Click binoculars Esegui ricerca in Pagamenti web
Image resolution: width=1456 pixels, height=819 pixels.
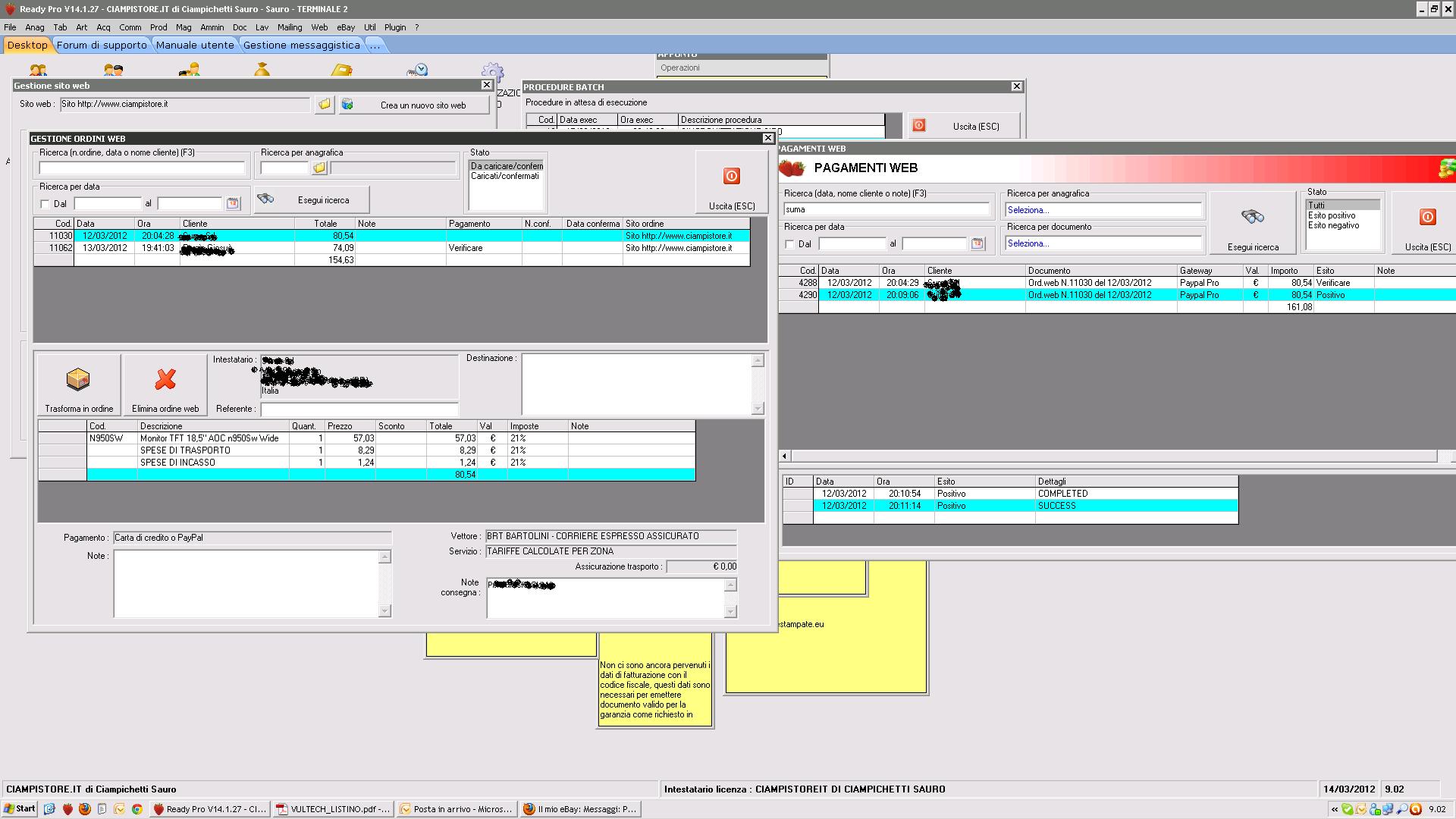(x=1252, y=218)
